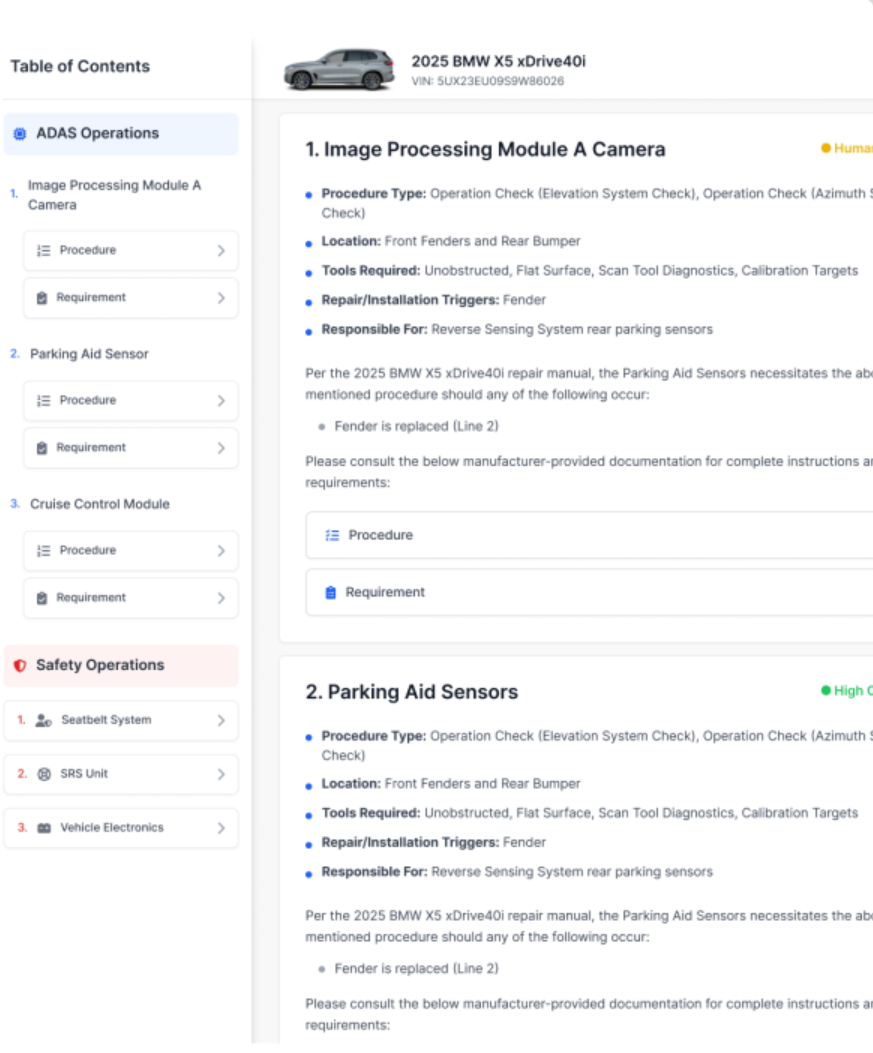Expand the Seatbelt System chevron
The image size is (873, 1053).
(221, 720)
